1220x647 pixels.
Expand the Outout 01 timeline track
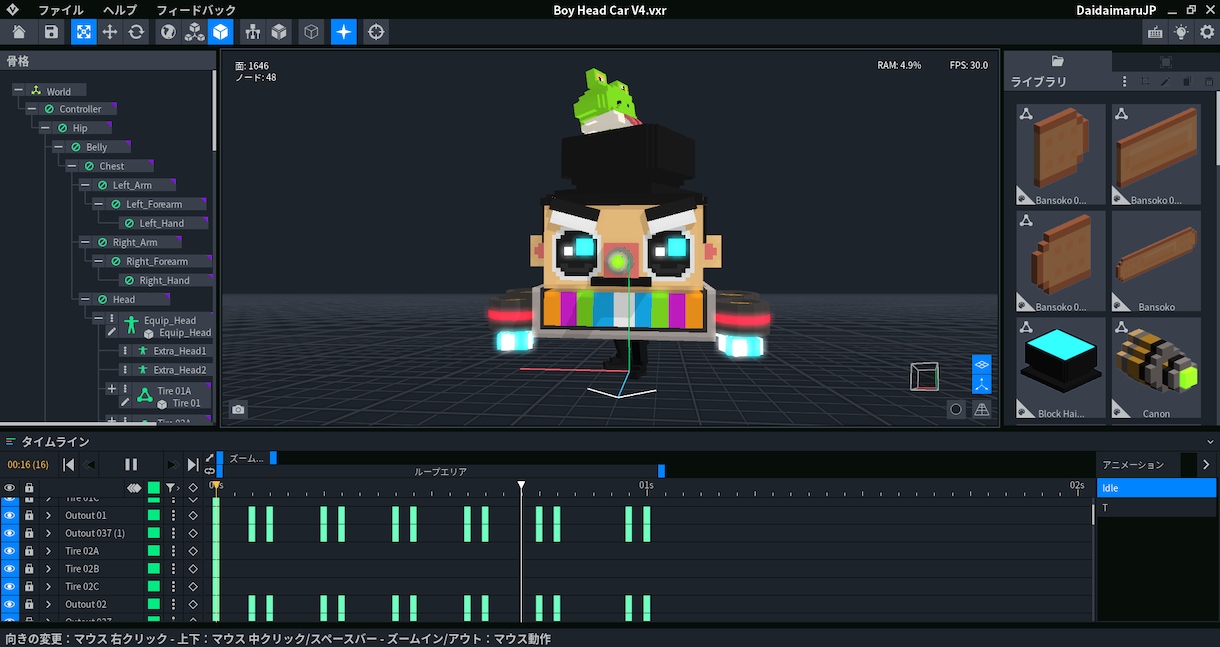click(48, 516)
